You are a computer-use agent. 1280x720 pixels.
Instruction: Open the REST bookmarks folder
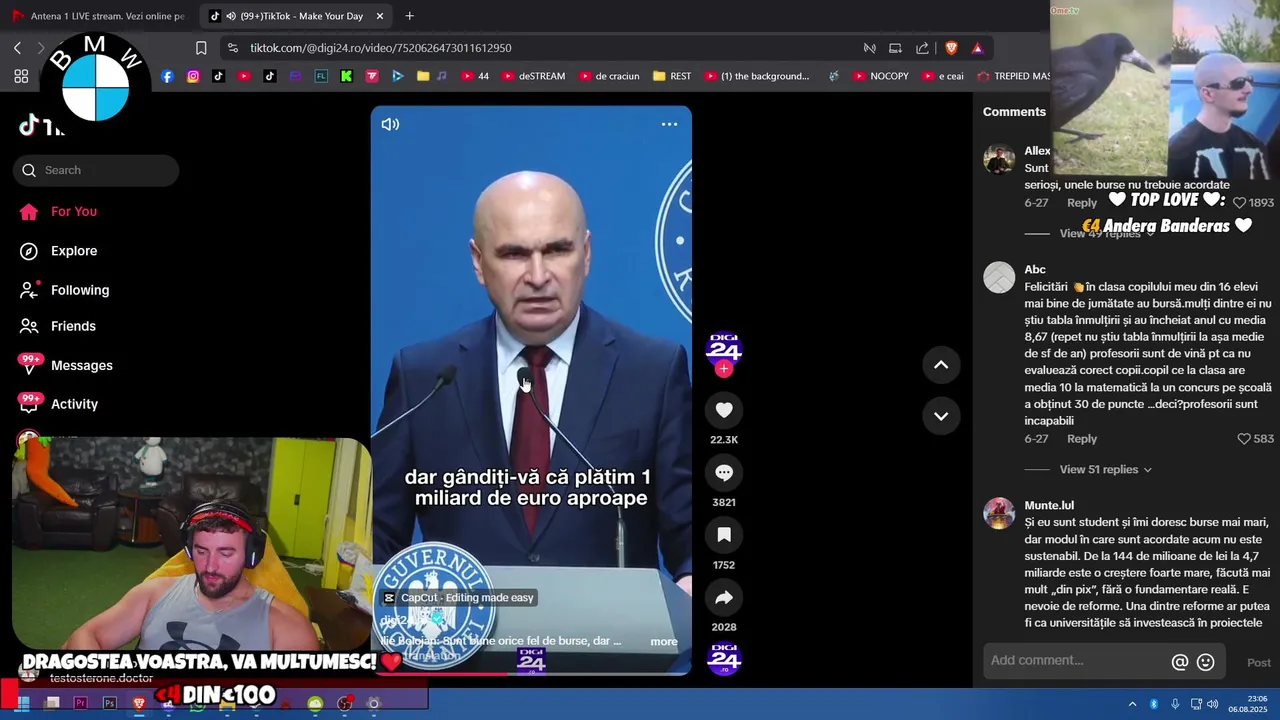point(671,76)
